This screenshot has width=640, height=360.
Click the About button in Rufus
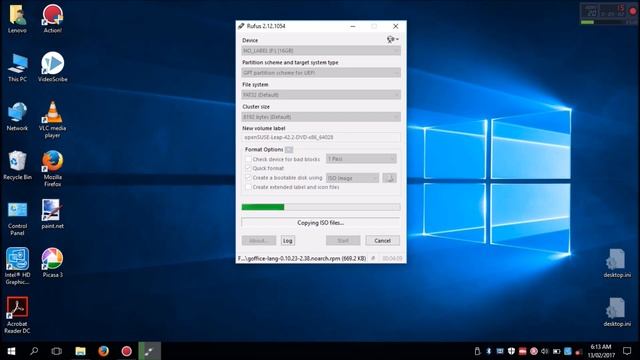coord(258,240)
